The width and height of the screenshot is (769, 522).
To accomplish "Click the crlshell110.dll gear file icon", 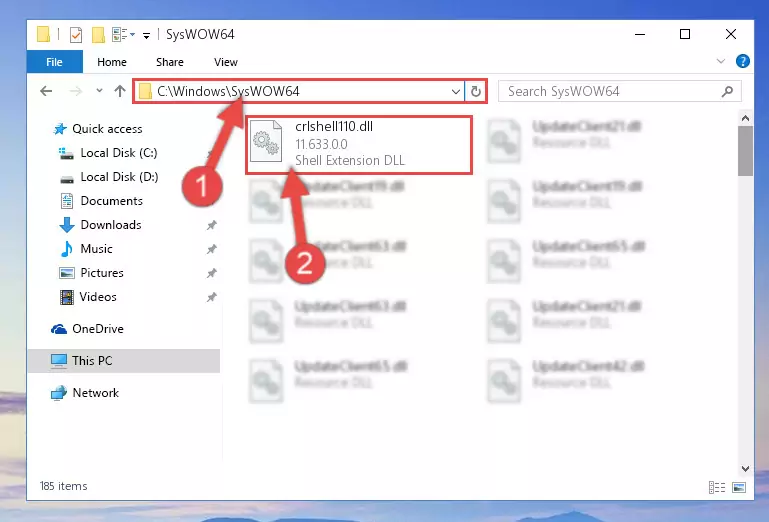I will (x=266, y=141).
